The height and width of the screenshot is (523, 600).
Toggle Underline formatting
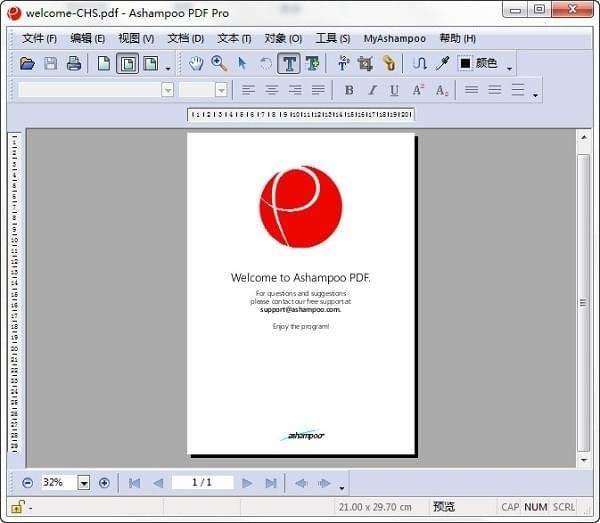394,90
